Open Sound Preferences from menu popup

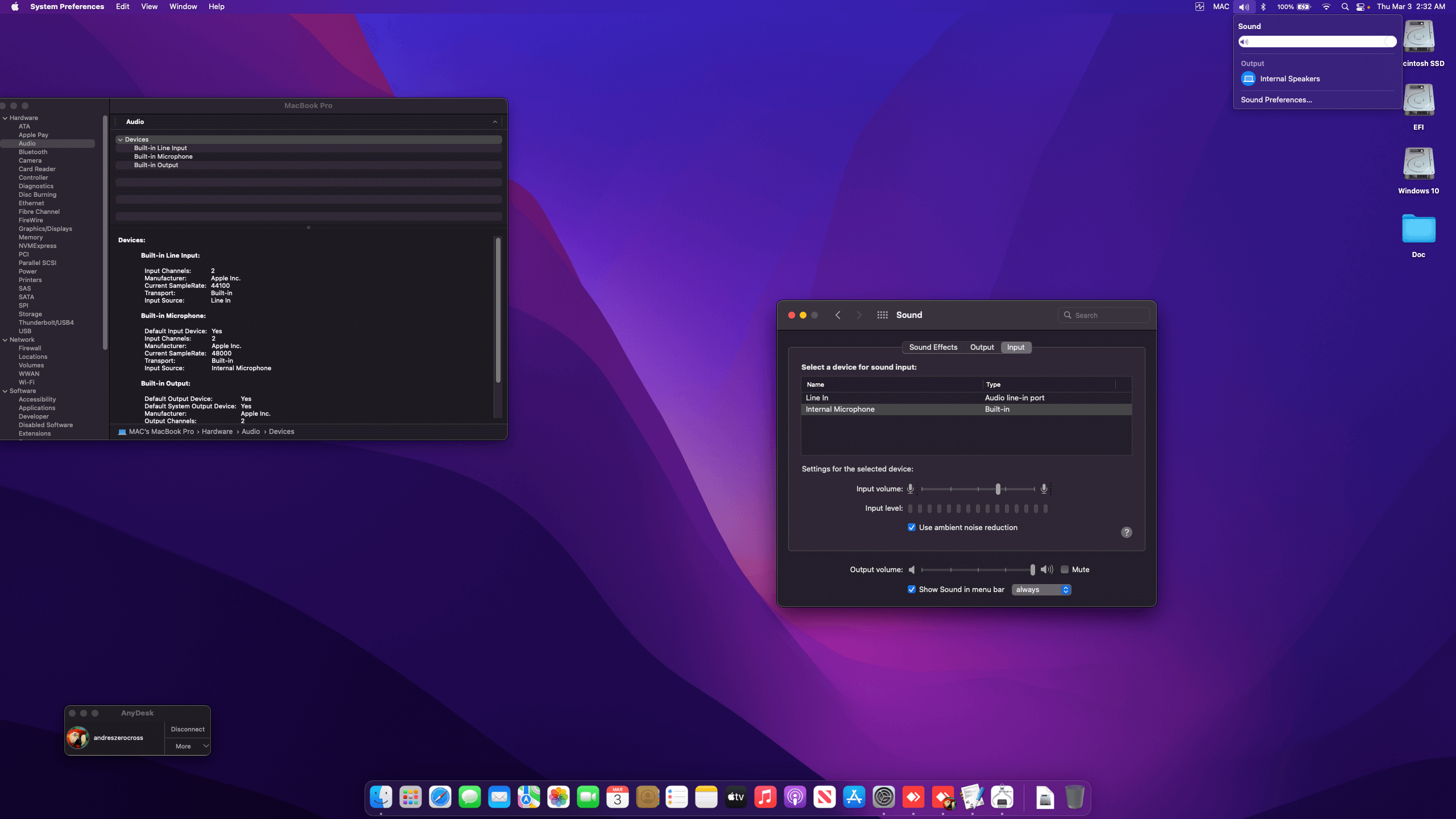[1276, 100]
